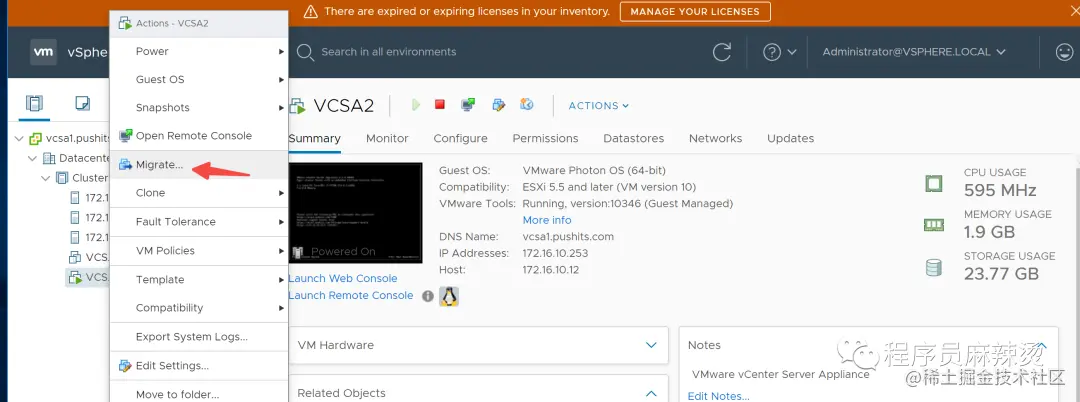1080x402 pixels.
Task: Choose Move to folder...
Action: (199, 394)
